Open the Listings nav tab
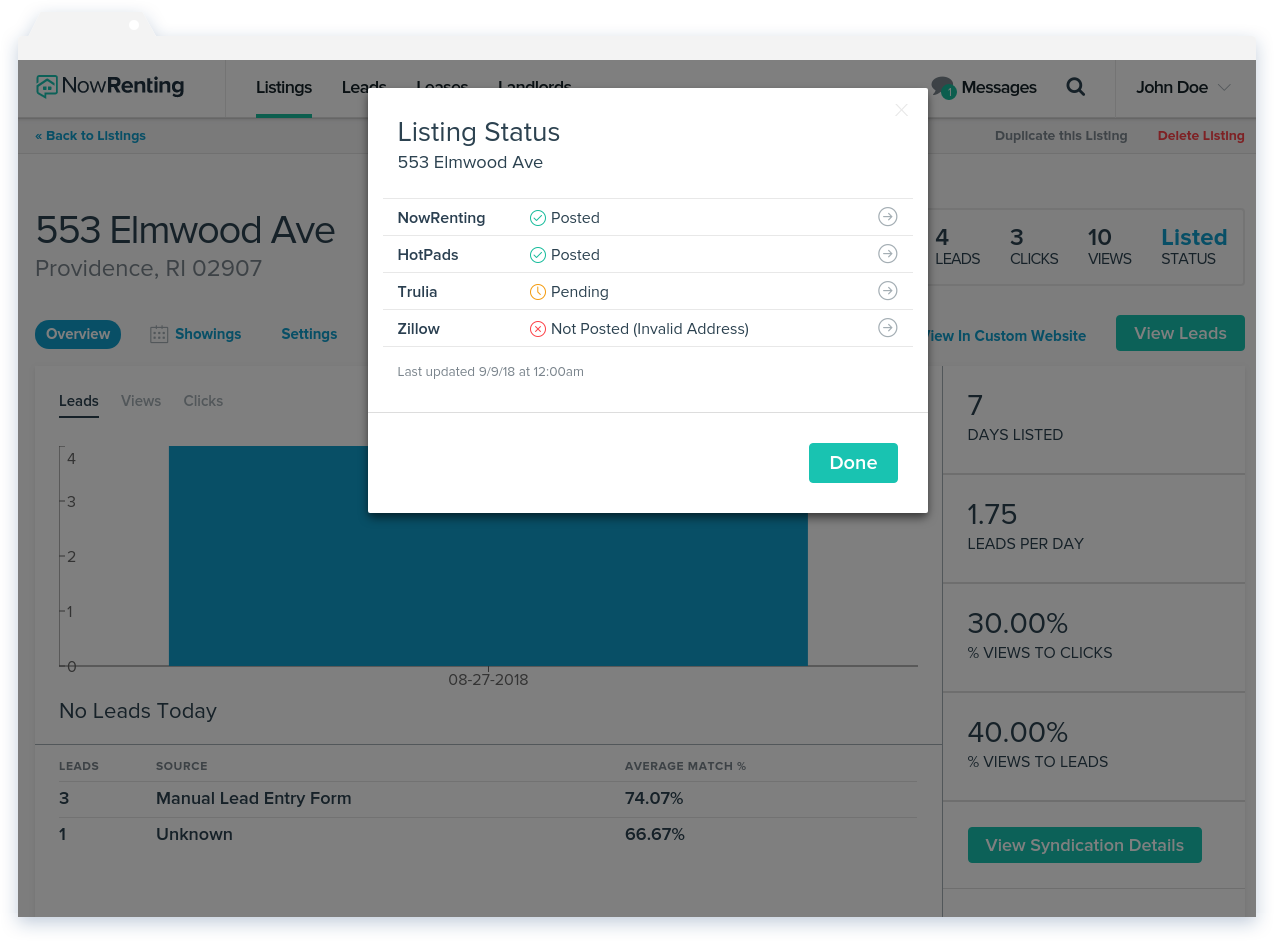Screen dimensions: 1274x941 click(x=284, y=88)
